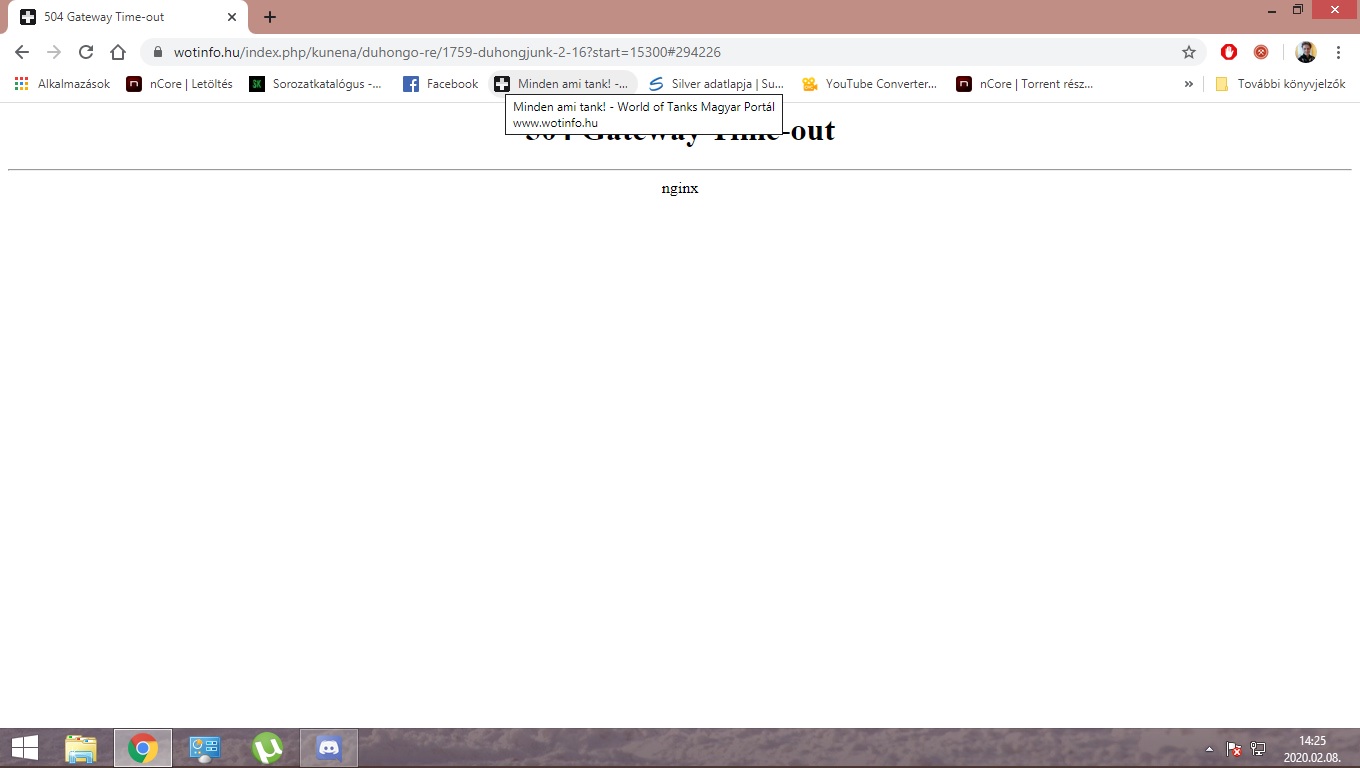This screenshot has height=768, width=1360.
Task: Open the További könyvjelzők folder
Action: [x=1280, y=84]
